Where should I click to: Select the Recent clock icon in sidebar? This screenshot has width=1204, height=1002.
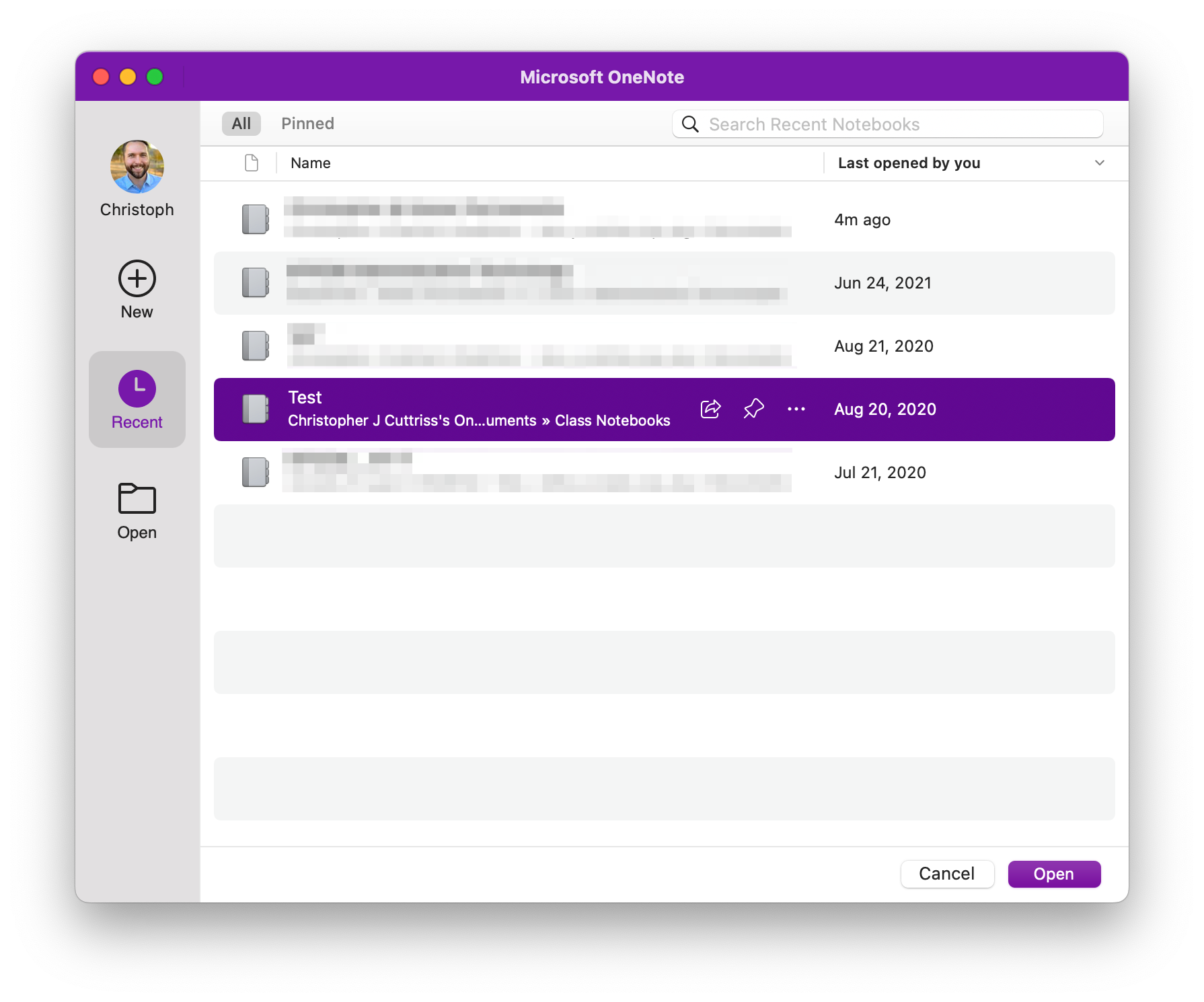pyautogui.click(x=137, y=389)
